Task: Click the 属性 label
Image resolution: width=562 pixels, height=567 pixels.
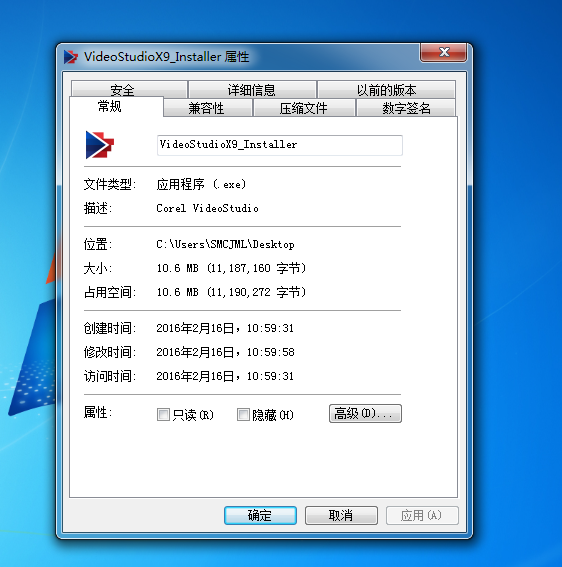Action: click(98, 412)
